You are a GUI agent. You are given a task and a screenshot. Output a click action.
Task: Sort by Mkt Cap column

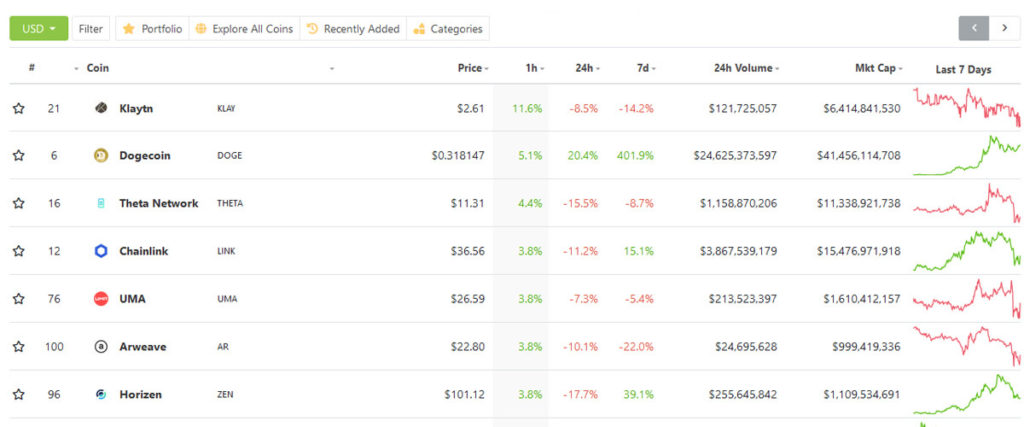coord(875,68)
